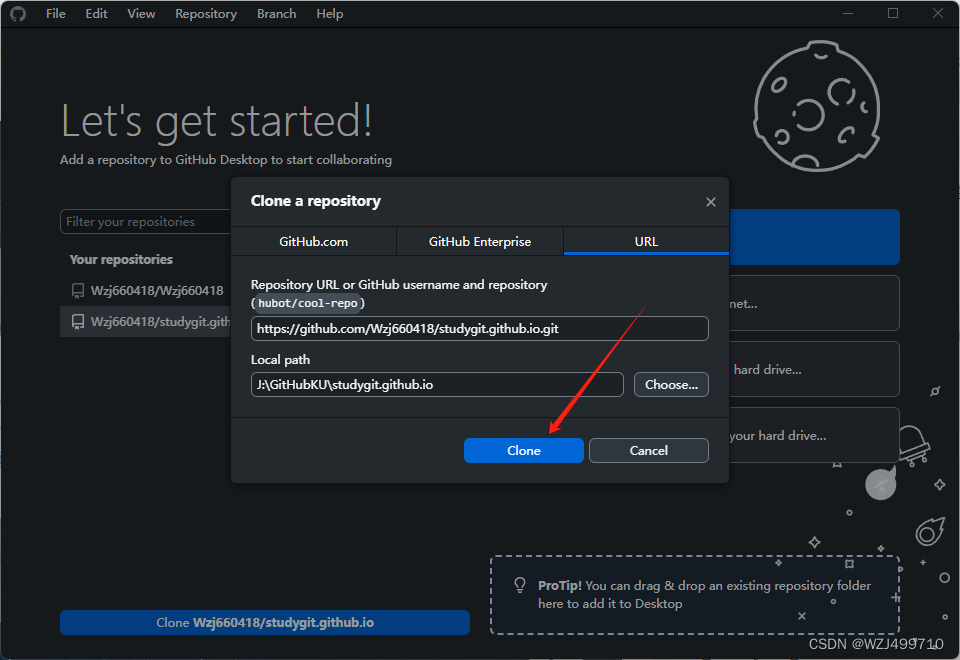
Task: Click the 'Your repositories' heading
Action: coord(121,259)
